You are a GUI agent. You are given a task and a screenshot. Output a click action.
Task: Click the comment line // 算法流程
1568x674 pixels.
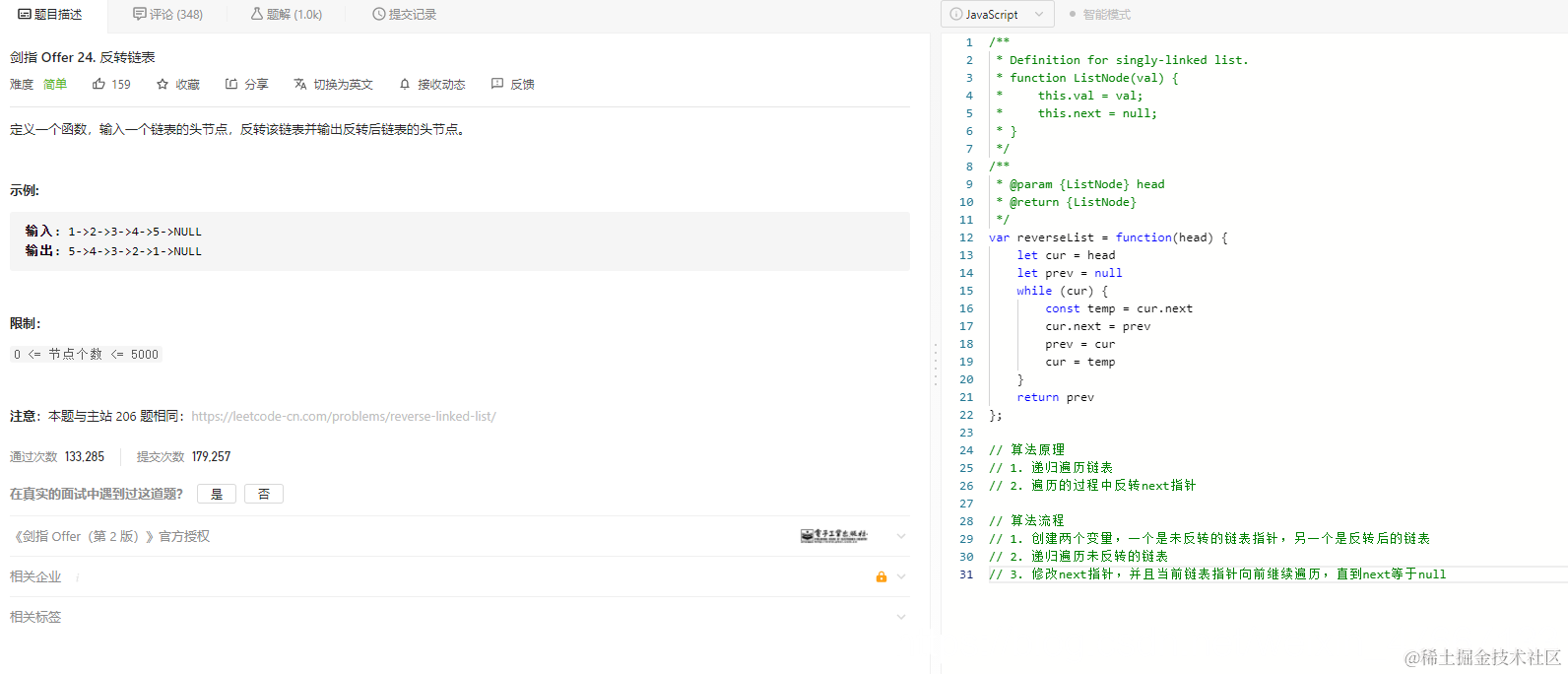tap(1026, 521)
